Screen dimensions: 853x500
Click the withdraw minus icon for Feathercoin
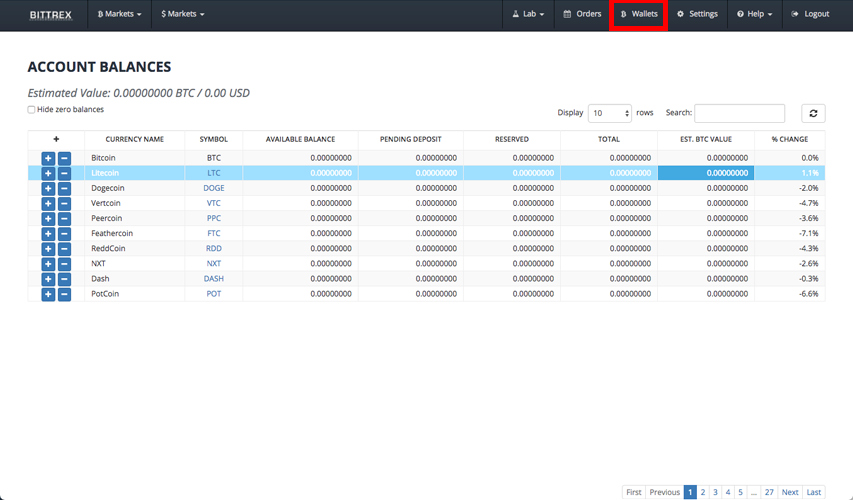pyautogui.click(x=64, y=234)
